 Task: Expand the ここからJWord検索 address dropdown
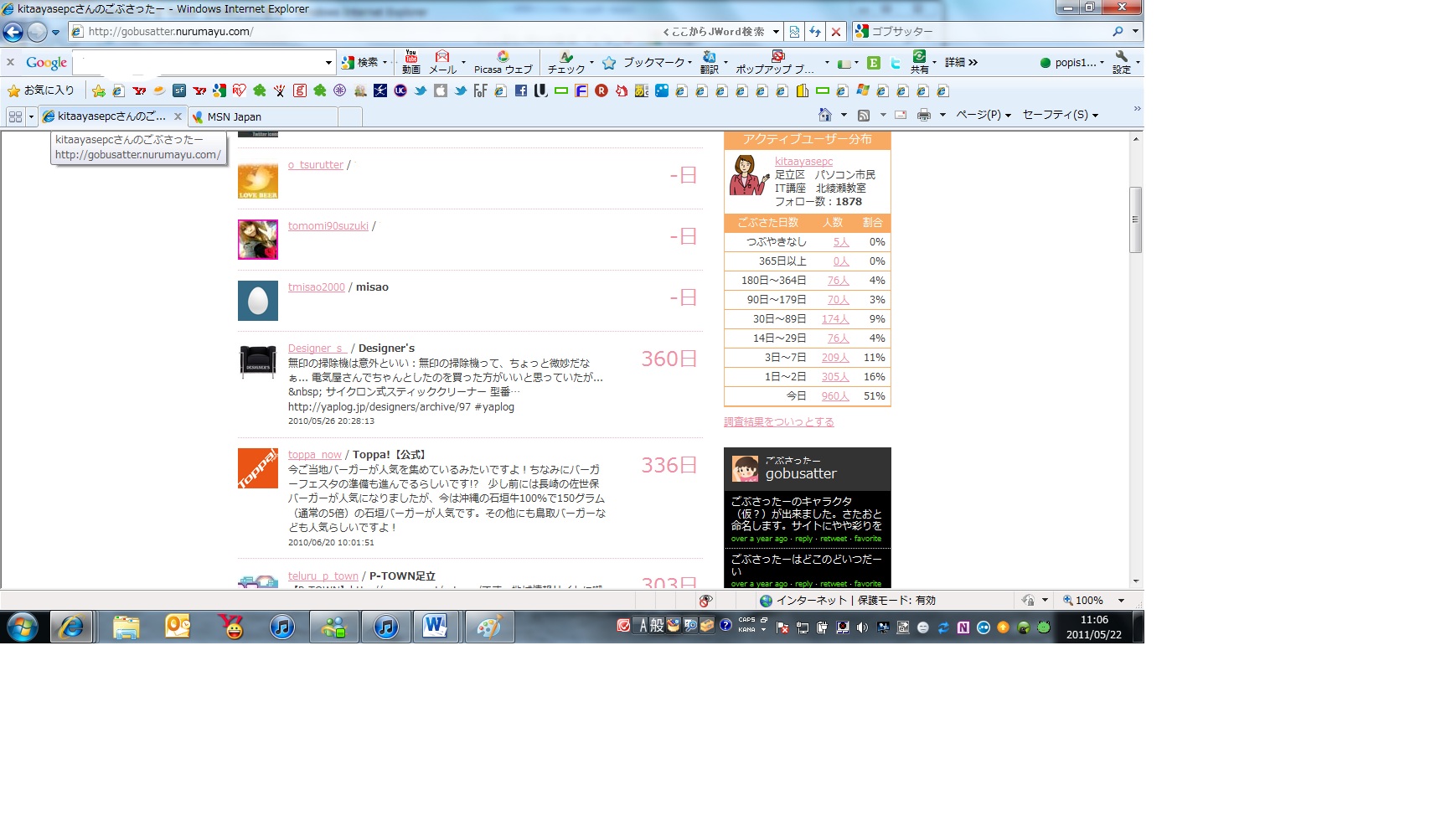click(776, 32)
